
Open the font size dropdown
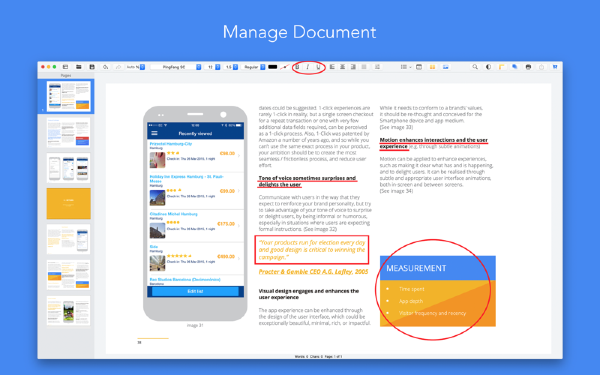pos(212,67)
